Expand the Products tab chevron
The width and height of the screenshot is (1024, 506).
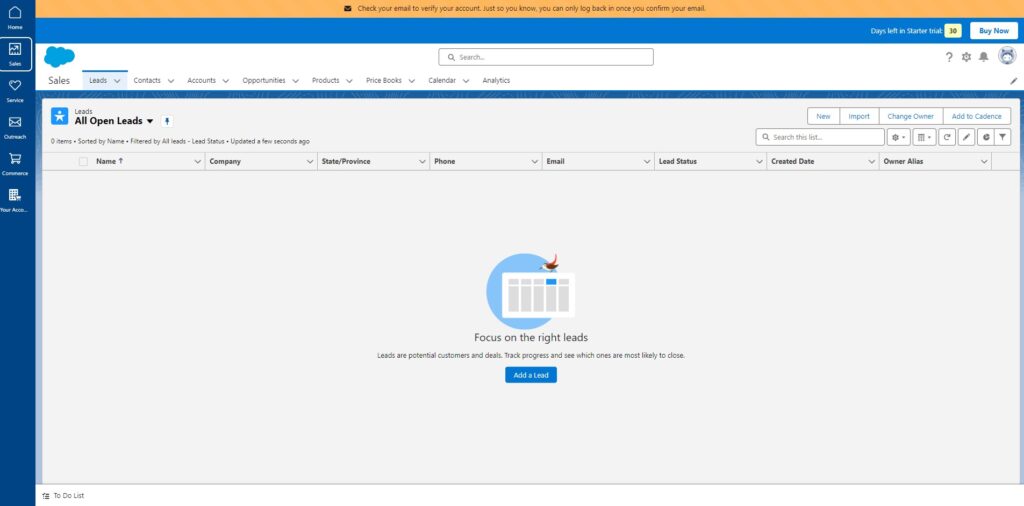[349, 81]
